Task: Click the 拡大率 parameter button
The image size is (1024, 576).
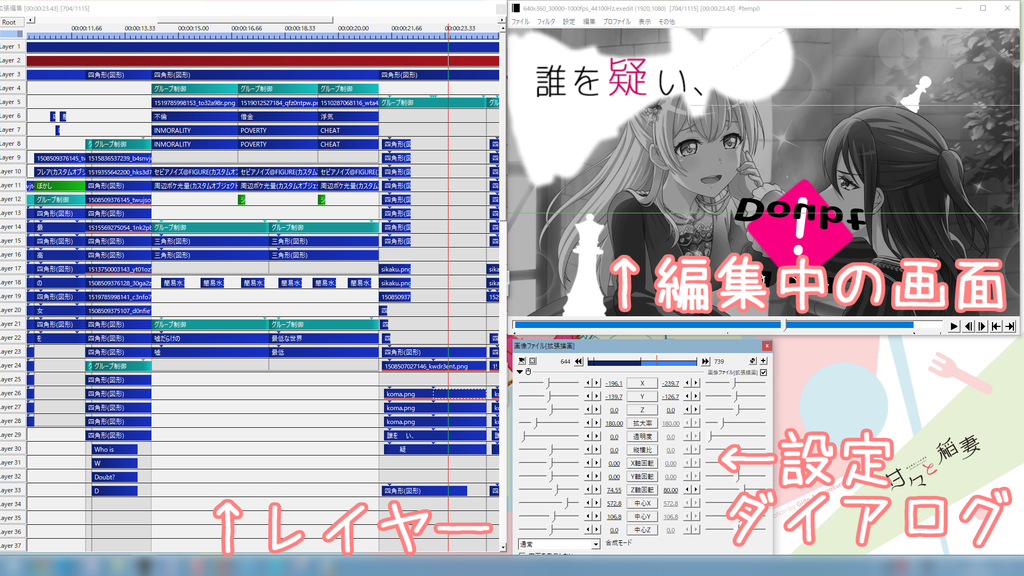Action: click(642, 423)
